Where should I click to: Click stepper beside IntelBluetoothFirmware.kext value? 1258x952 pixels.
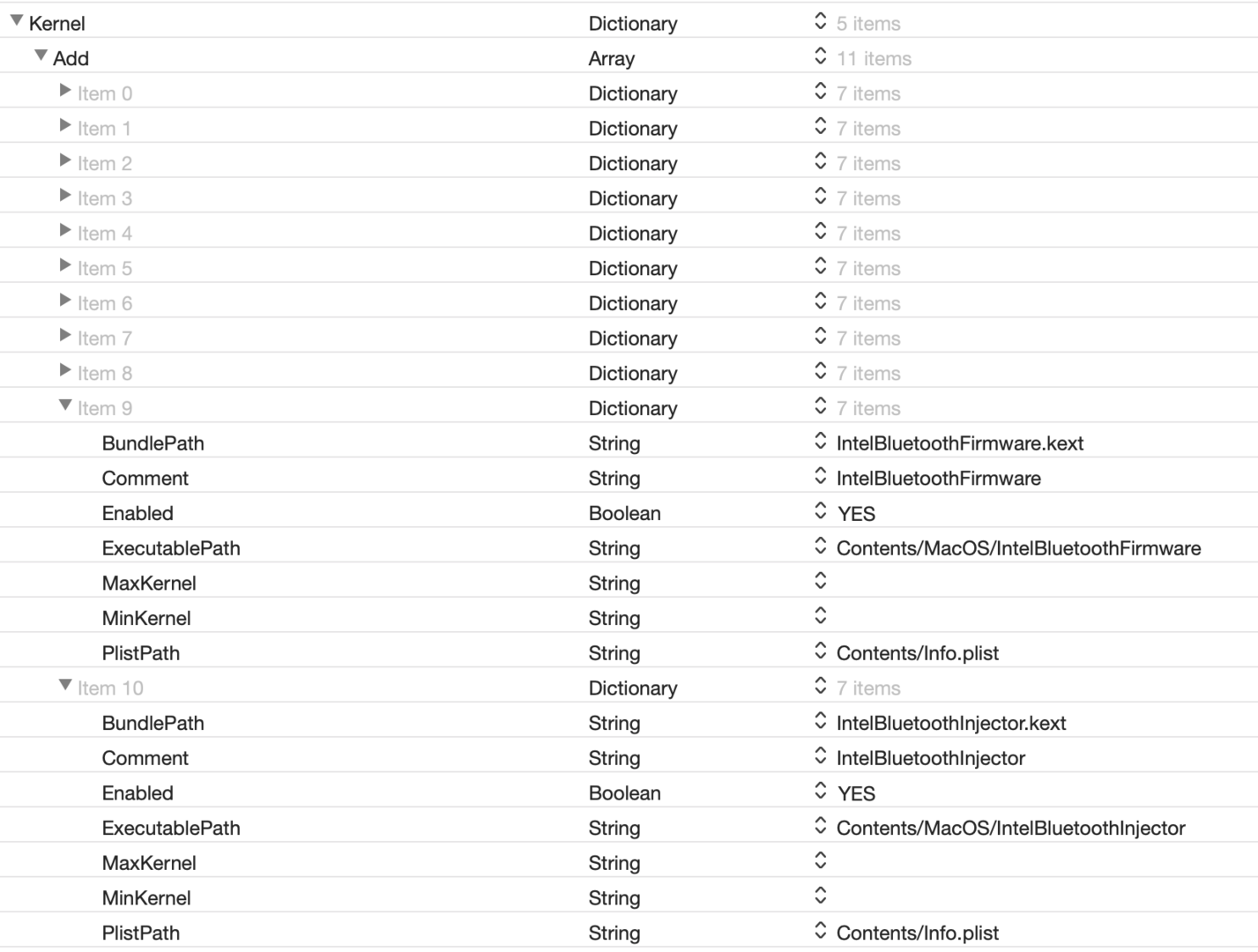click(820, 441)
